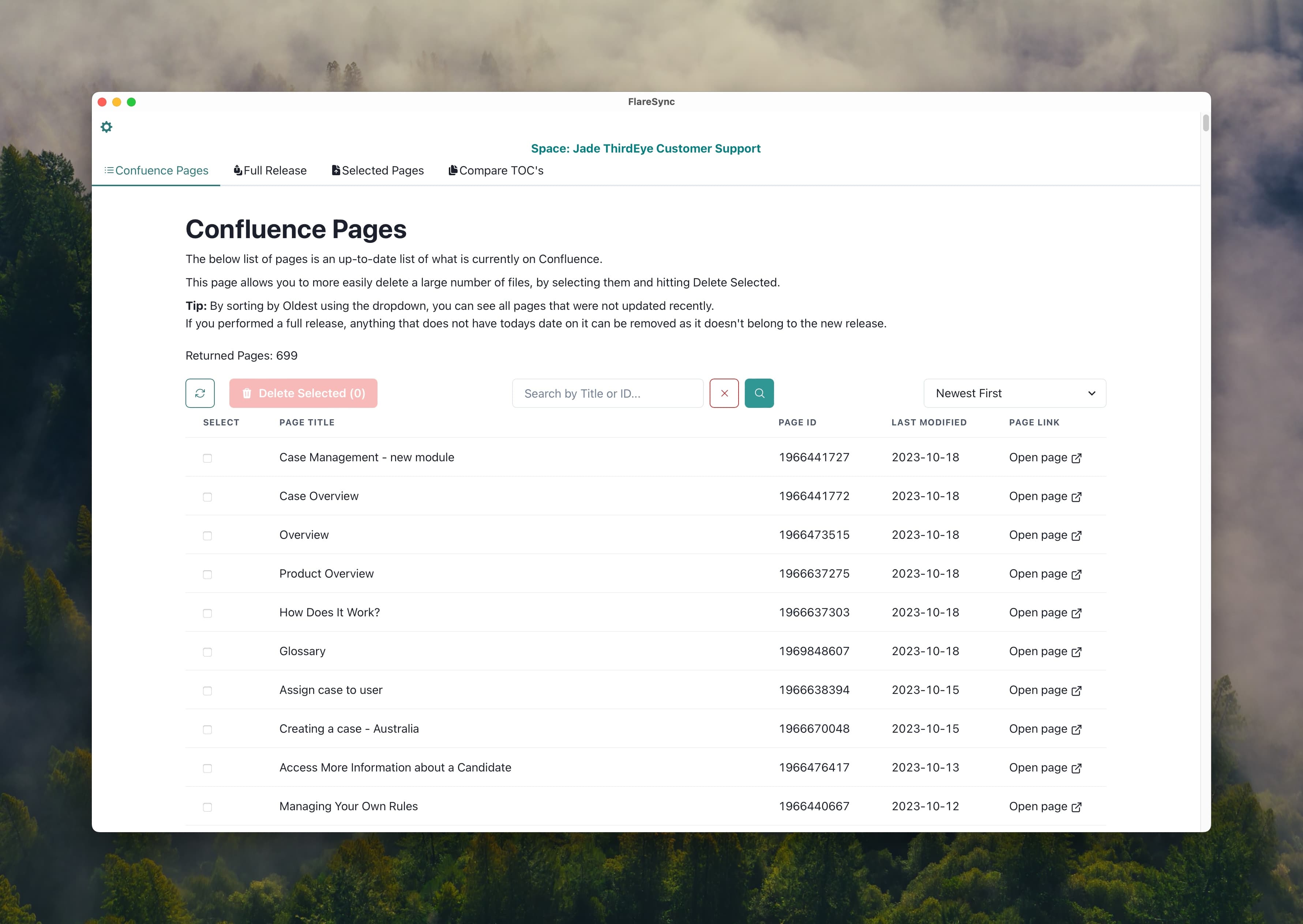1303x924 pixels.
Task: Click the external-link icon beside Glossary's Open page
Action: click(1075, 652)
